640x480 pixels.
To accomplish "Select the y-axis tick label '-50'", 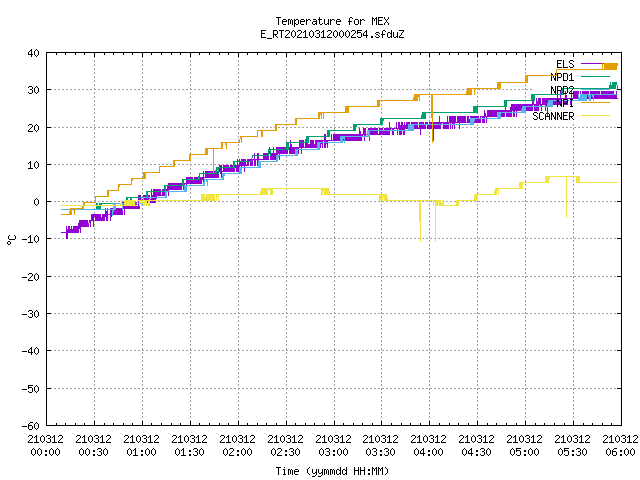I will pos(31,389).
